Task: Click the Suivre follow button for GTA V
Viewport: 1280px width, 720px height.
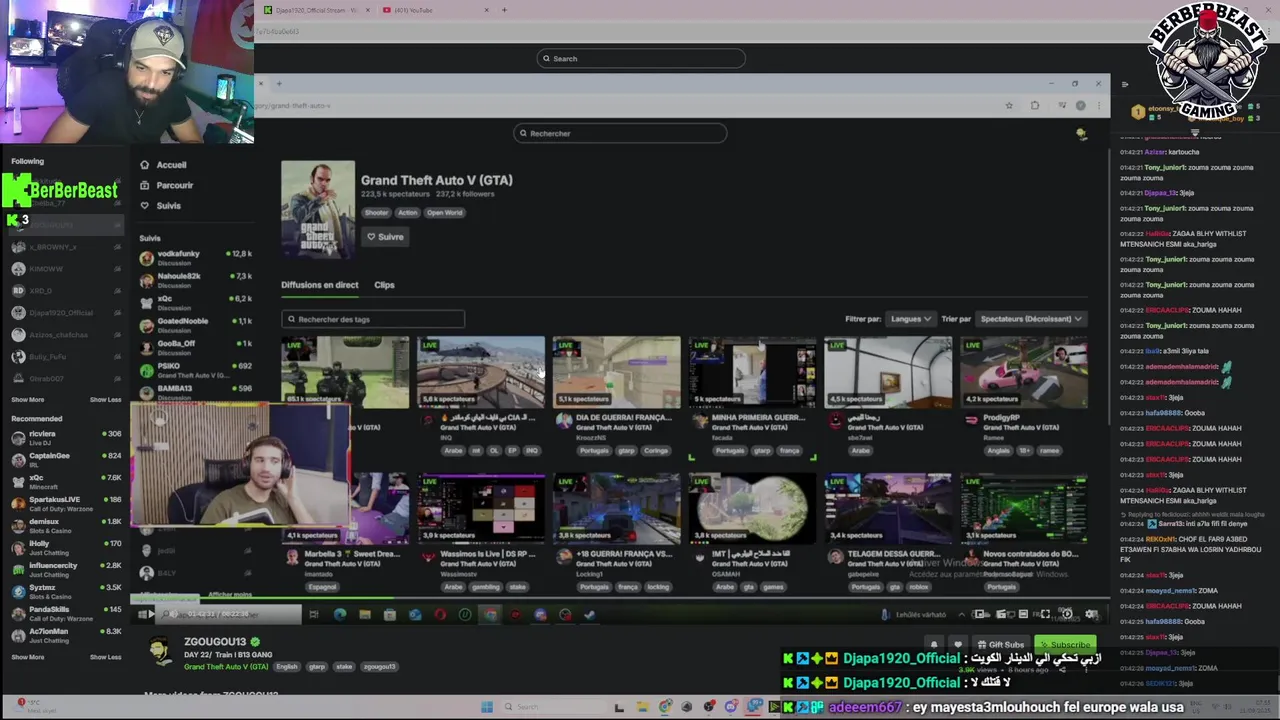Action: click(385, 237)
